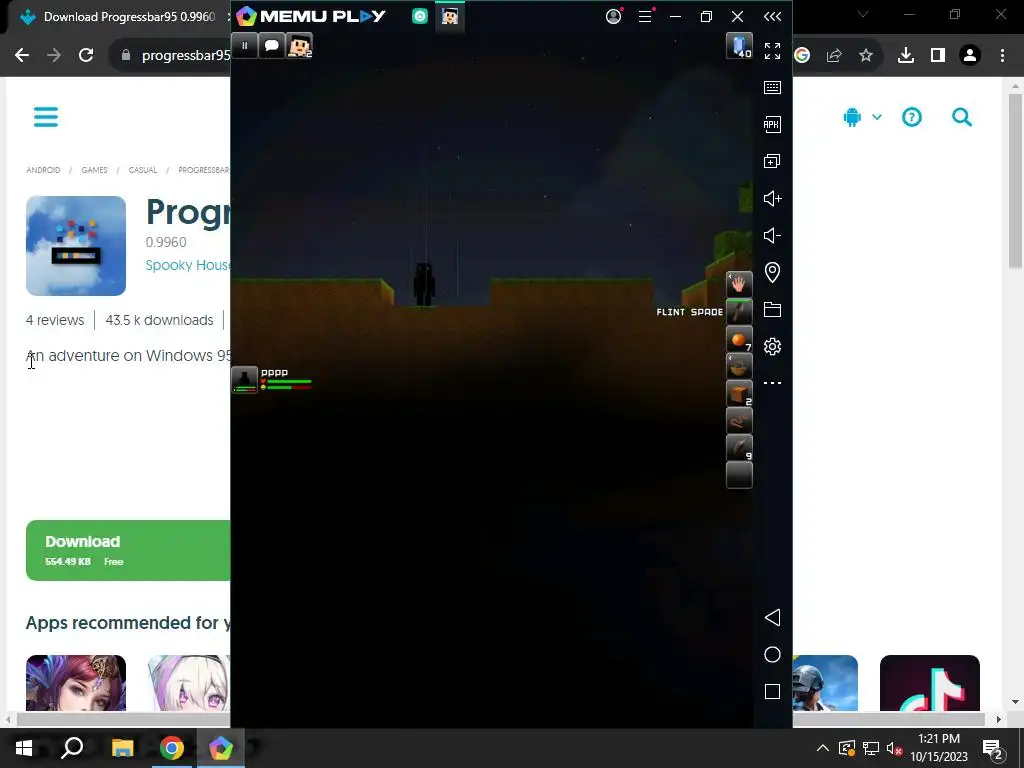Go back in Chrome
The width and height of the screenshot is (1024, 768).
pyautogui.click(x=22, y=56)
